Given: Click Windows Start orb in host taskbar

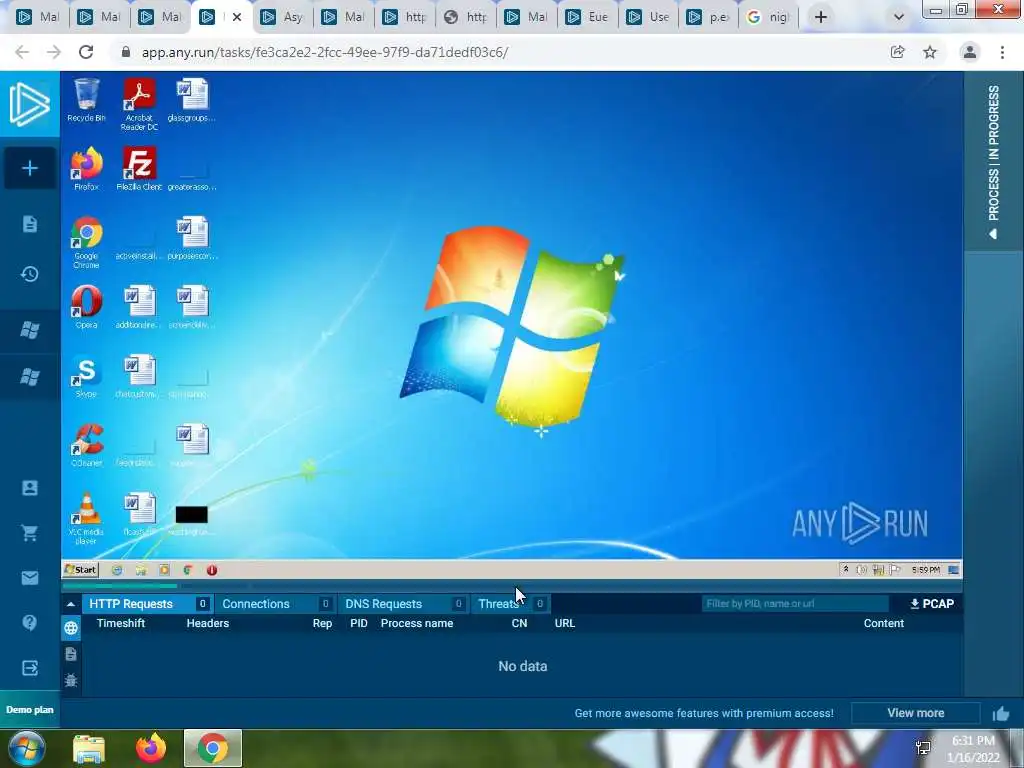Looking at the screenshot, I should coord(27,748).
